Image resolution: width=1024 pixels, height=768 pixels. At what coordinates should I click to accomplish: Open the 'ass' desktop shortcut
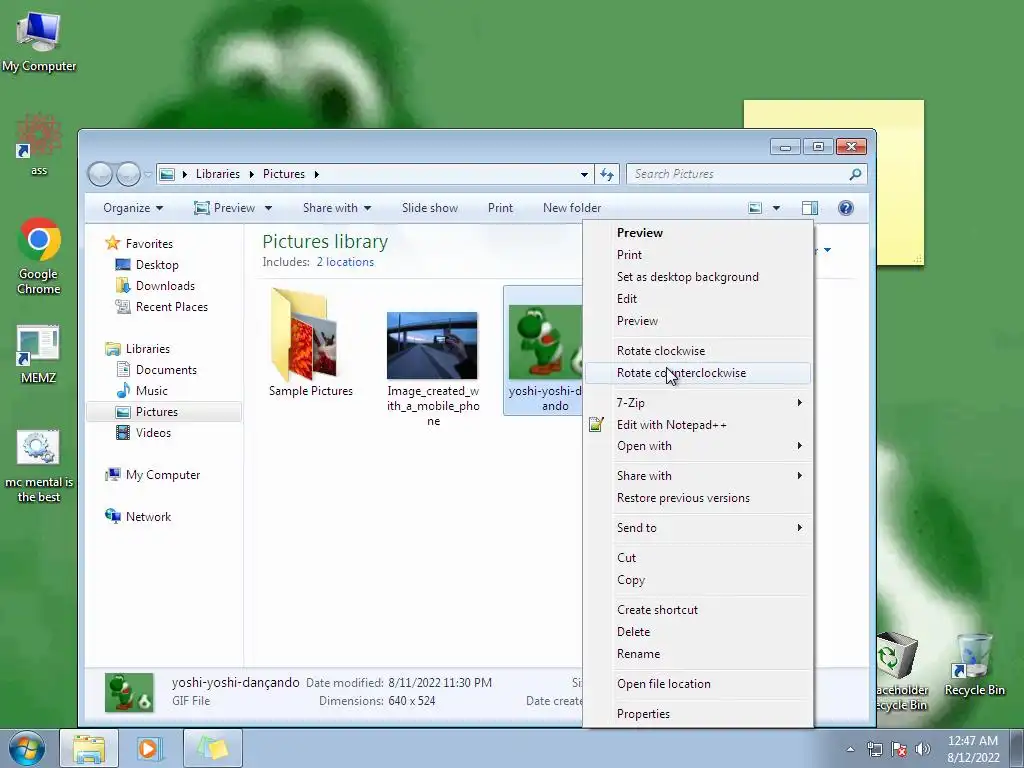(39, 144)
